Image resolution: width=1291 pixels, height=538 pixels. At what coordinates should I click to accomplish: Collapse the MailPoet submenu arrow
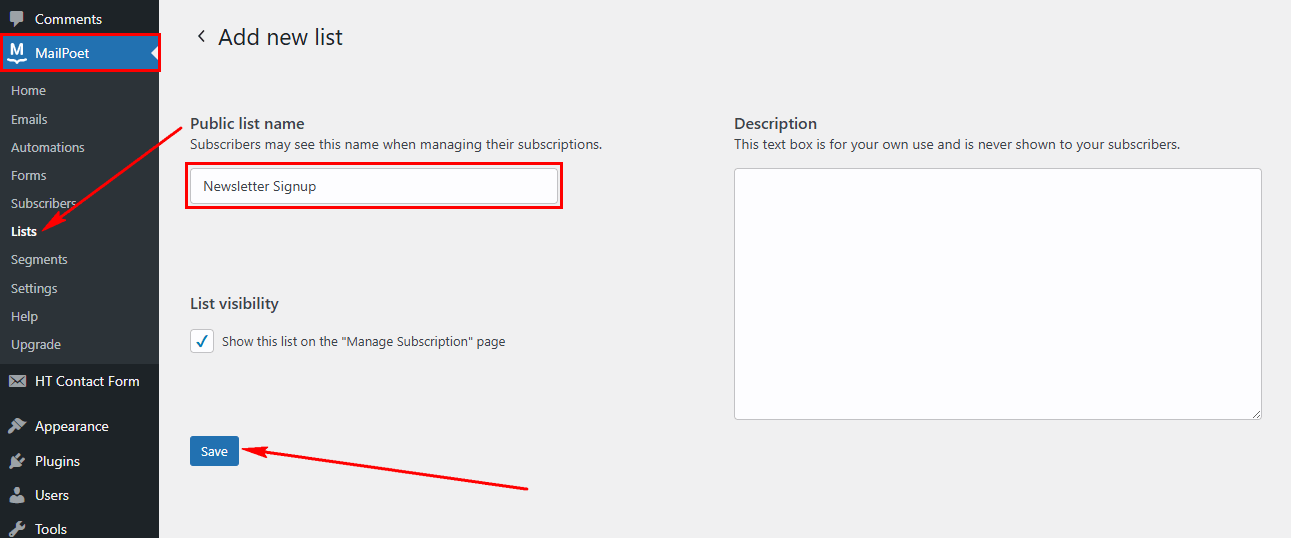[x=154, y=53]
